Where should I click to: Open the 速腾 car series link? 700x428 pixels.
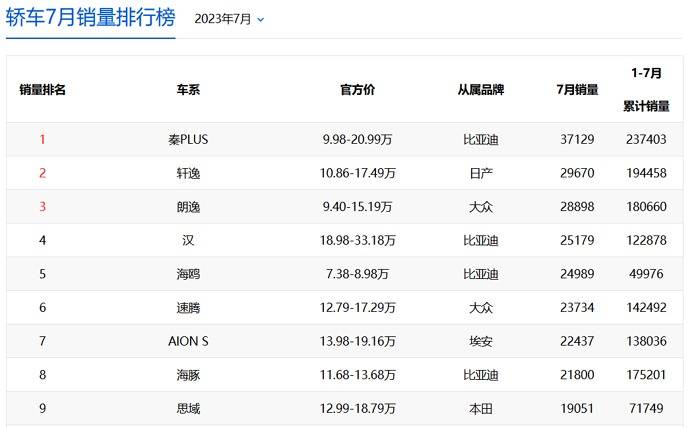pos(188,307)
